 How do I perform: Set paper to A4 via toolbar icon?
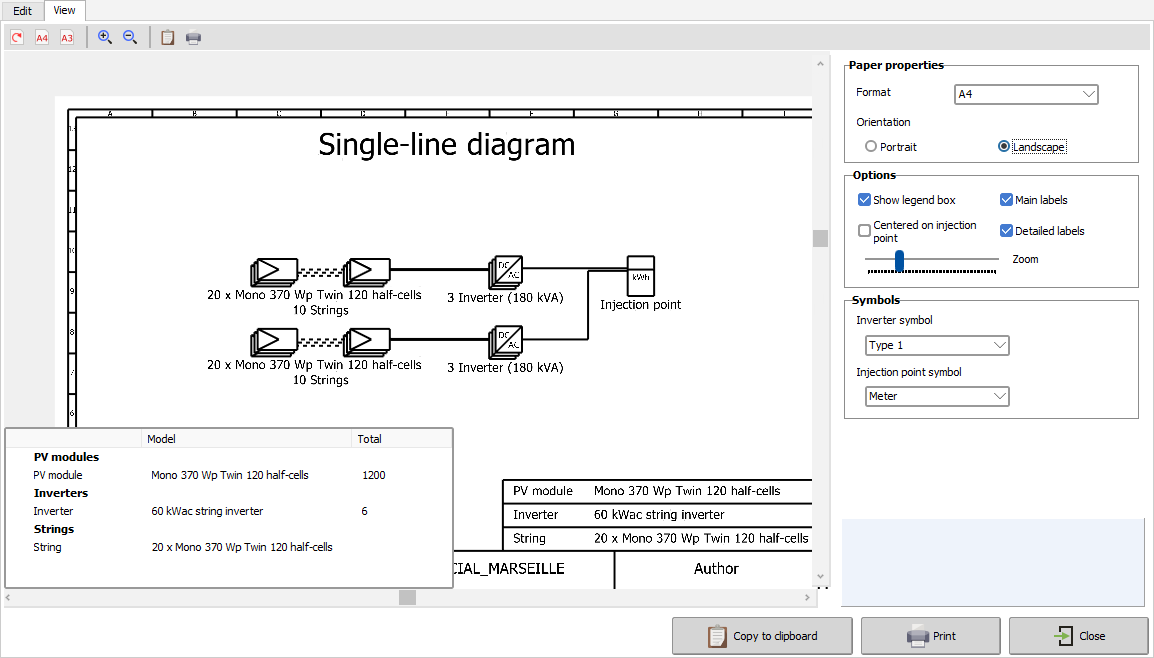(42, 38)
